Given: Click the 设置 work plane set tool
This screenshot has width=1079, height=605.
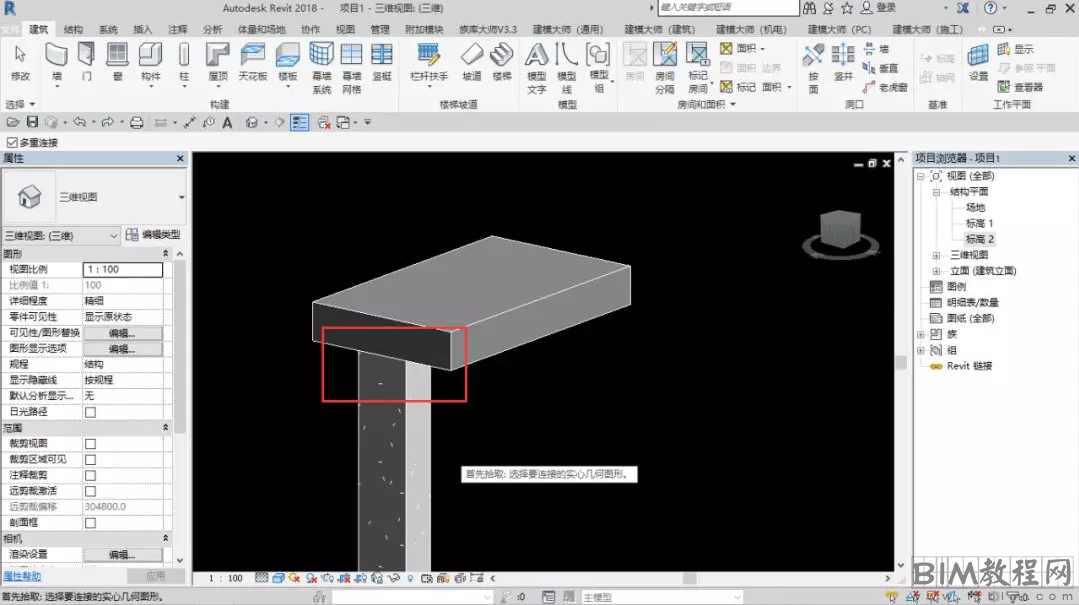Looking at the screenshot, I should (x=979, y=62).
